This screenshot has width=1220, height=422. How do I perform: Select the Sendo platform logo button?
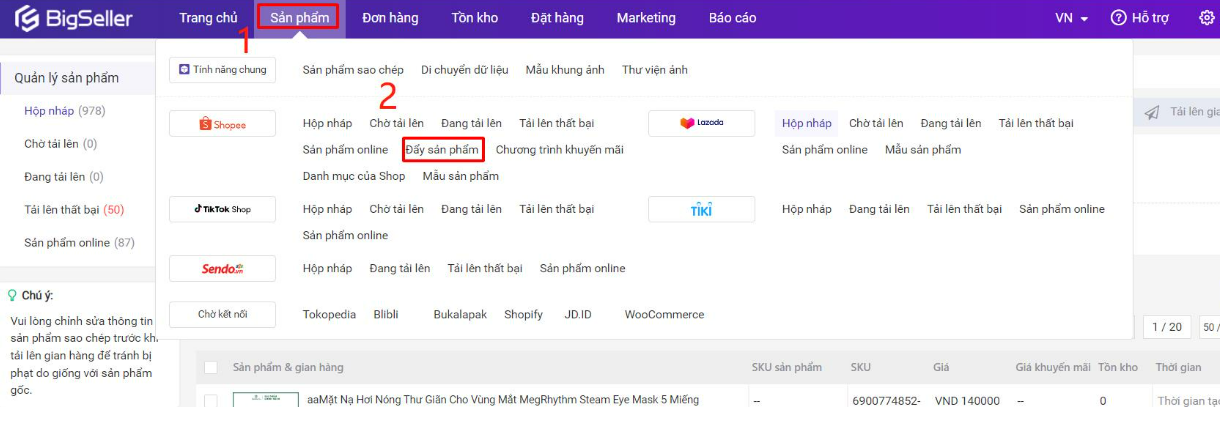[x=222, y=268]
